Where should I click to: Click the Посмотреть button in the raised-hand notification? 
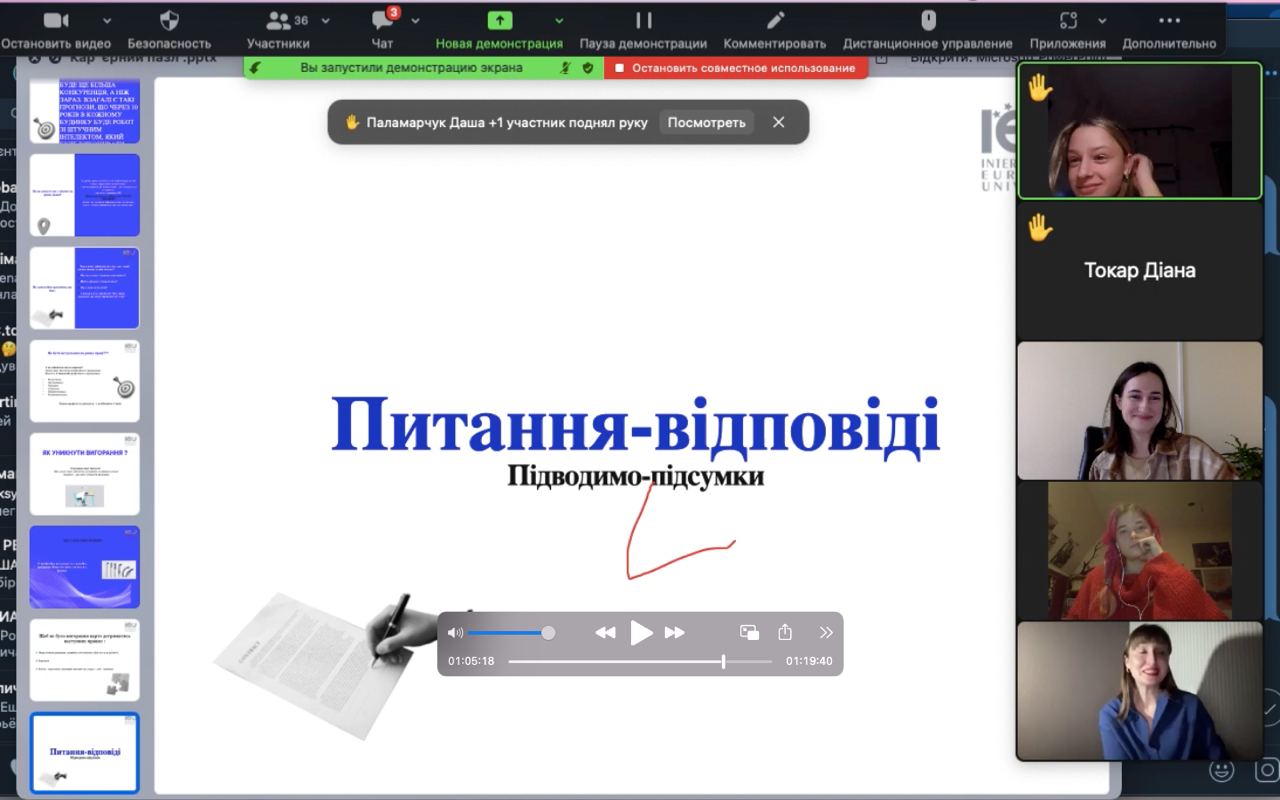[706, 122]
